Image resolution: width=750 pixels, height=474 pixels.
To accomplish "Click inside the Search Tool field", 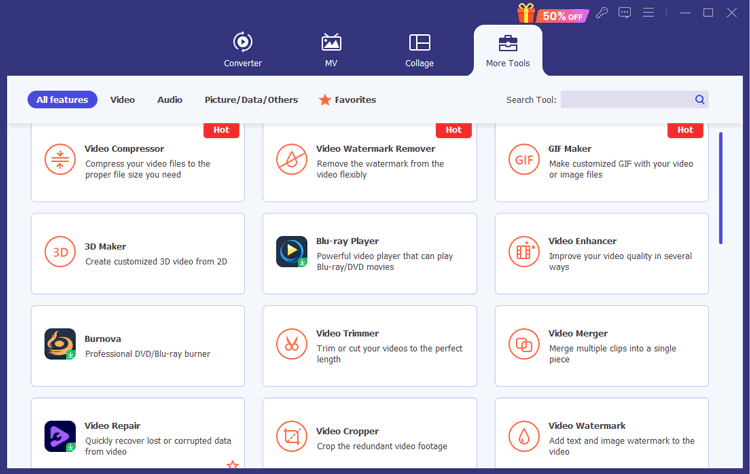I will point(634,99).
